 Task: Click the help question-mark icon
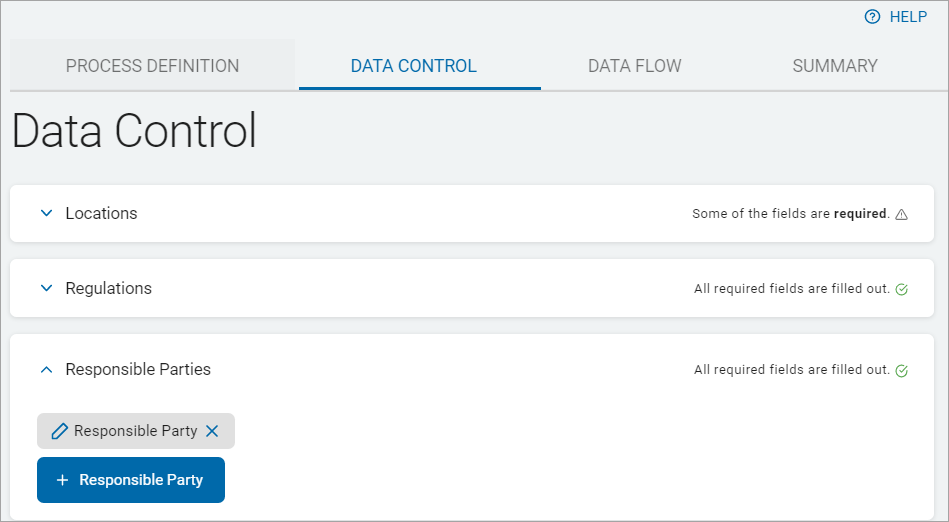tap(872, 17)
